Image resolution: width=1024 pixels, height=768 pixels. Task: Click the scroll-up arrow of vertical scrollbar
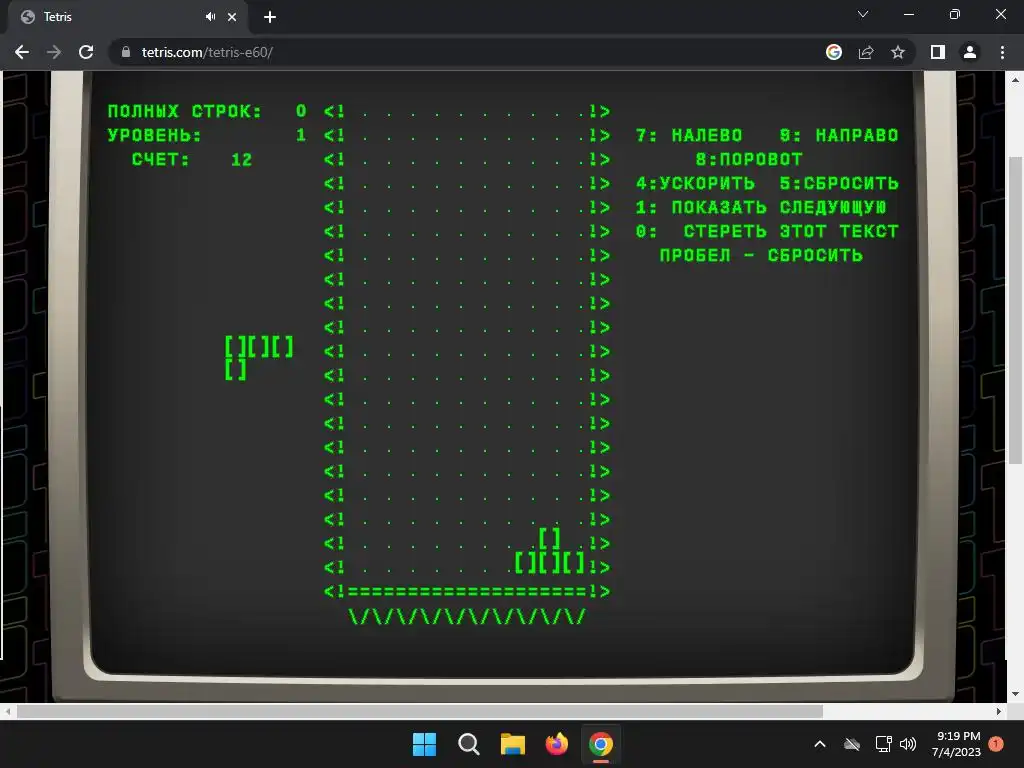coord(1015,80)
